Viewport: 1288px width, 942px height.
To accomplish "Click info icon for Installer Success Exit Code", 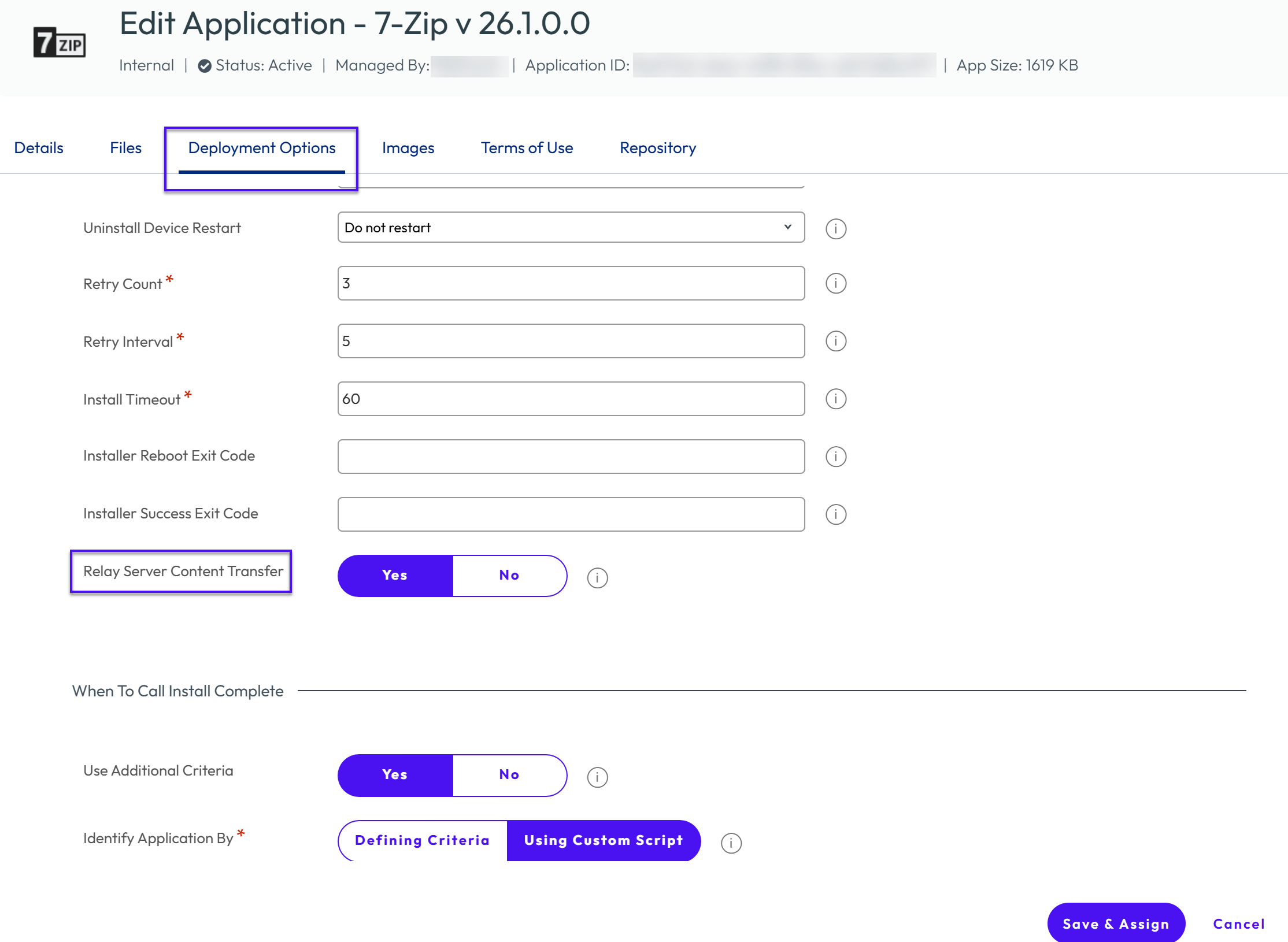I will (x=836, y=514).
